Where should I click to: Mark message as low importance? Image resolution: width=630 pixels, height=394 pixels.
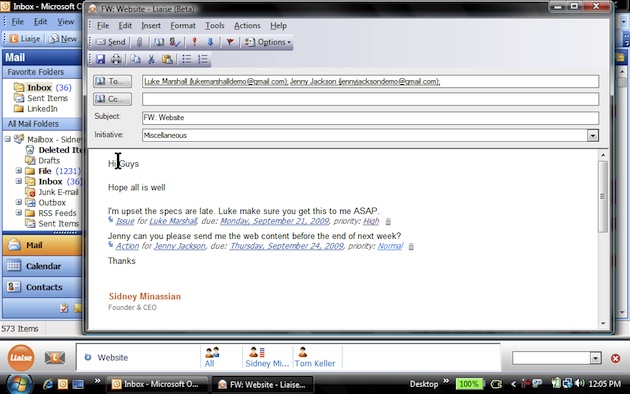(210, 42)
